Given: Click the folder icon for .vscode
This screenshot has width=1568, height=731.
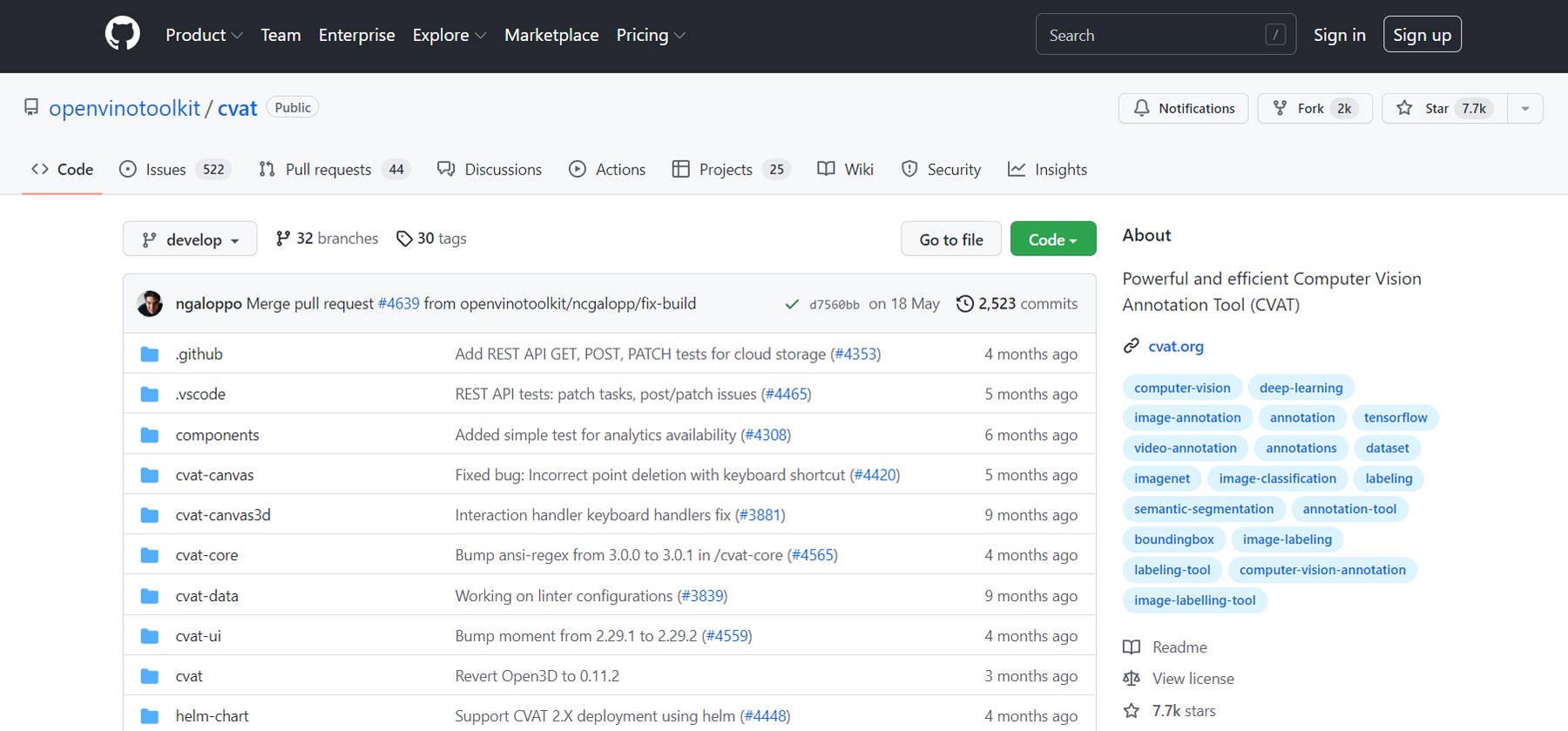Looking at the screenshot, I should pos(150,394).
